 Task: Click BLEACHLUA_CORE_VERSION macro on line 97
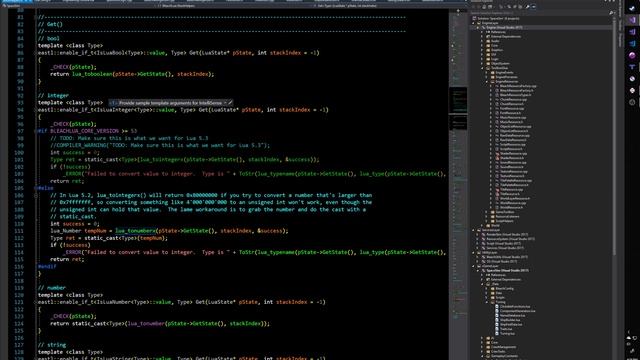pos(84,131)
